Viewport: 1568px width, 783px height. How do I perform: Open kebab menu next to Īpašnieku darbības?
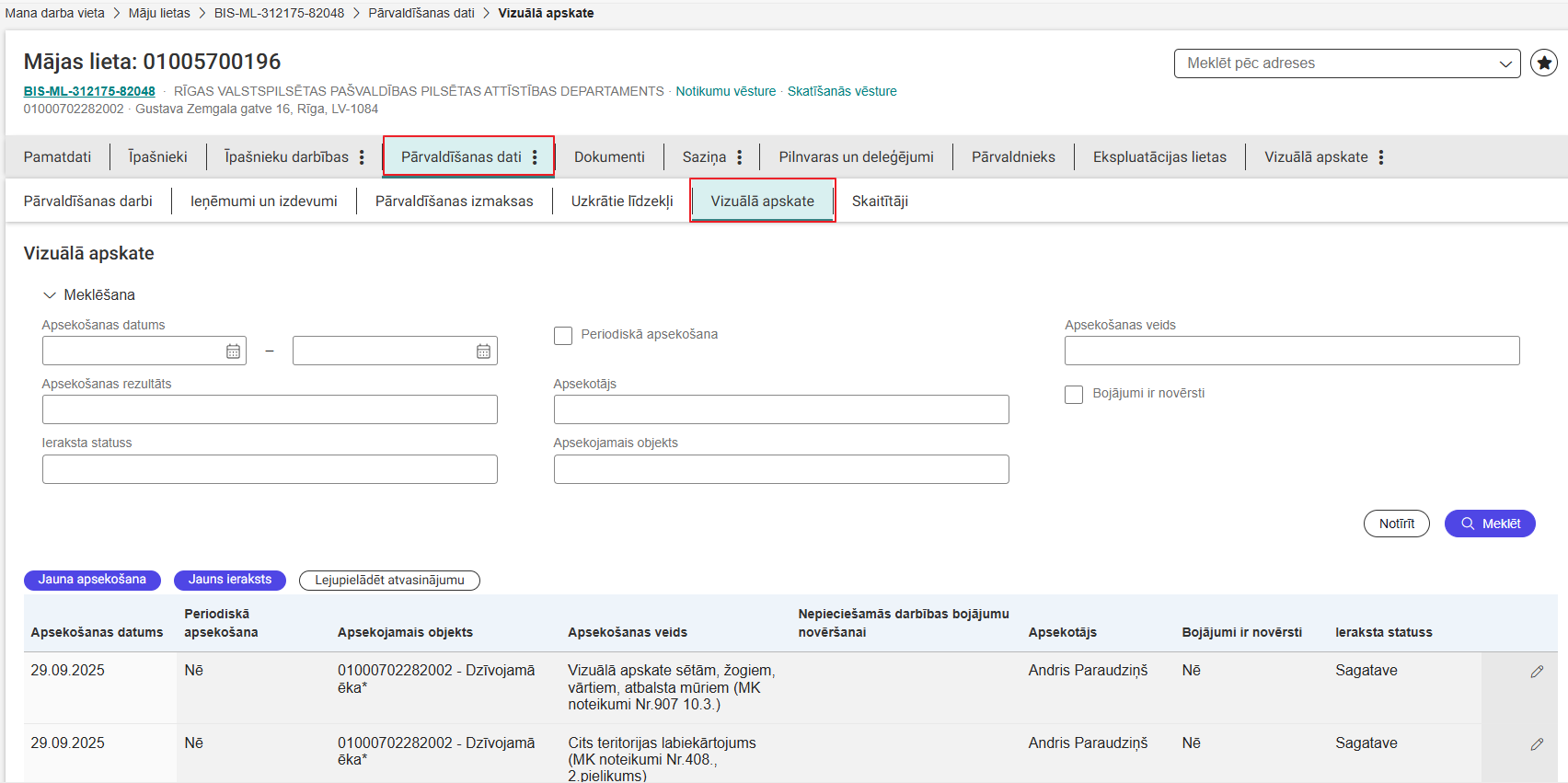[362, 157]
